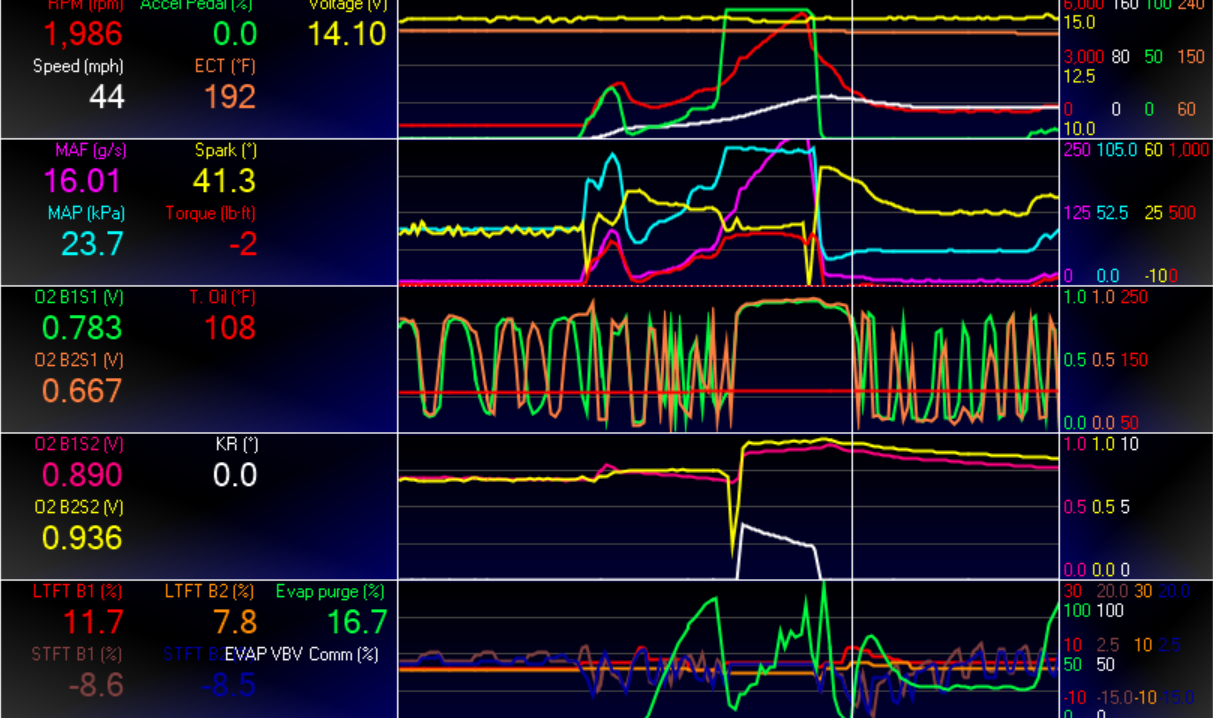1213x718 pixels.
Task: Click the MAF reading 16.01
Action: (x=83, y=181)
